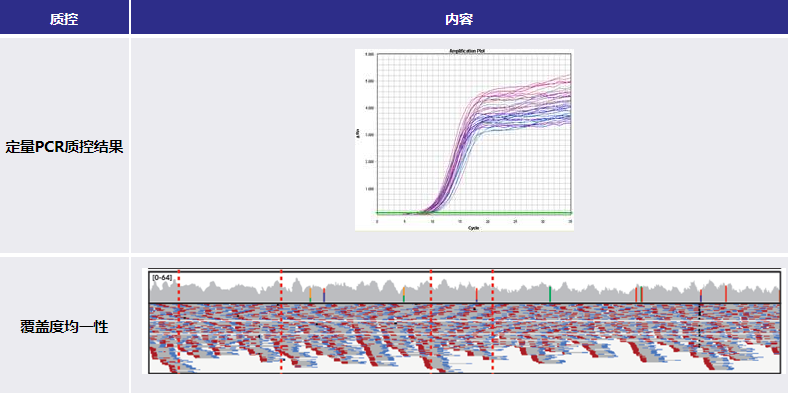790x393 pixels.
Task: Select the 覆盖度均一性 row label
Action: [x=64, y=327]
